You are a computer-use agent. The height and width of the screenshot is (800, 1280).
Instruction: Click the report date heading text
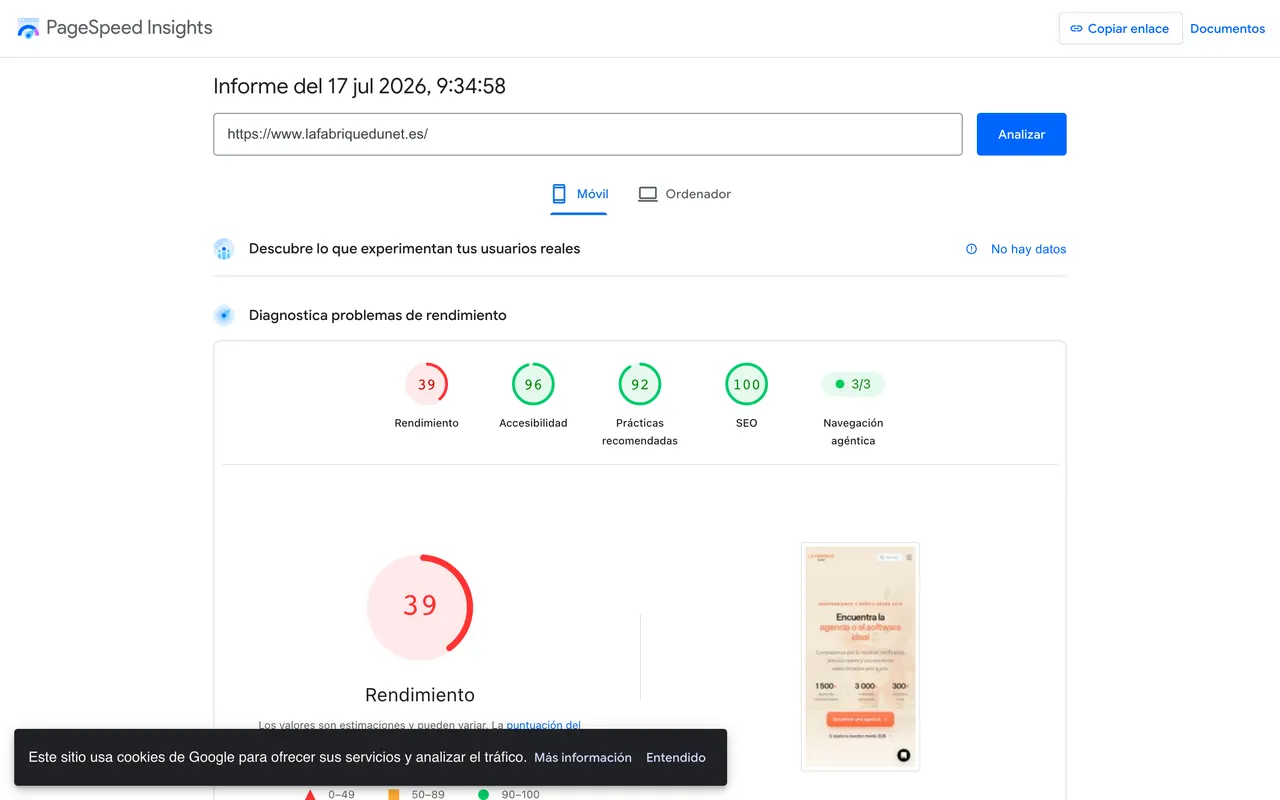[x=359, y=86]
